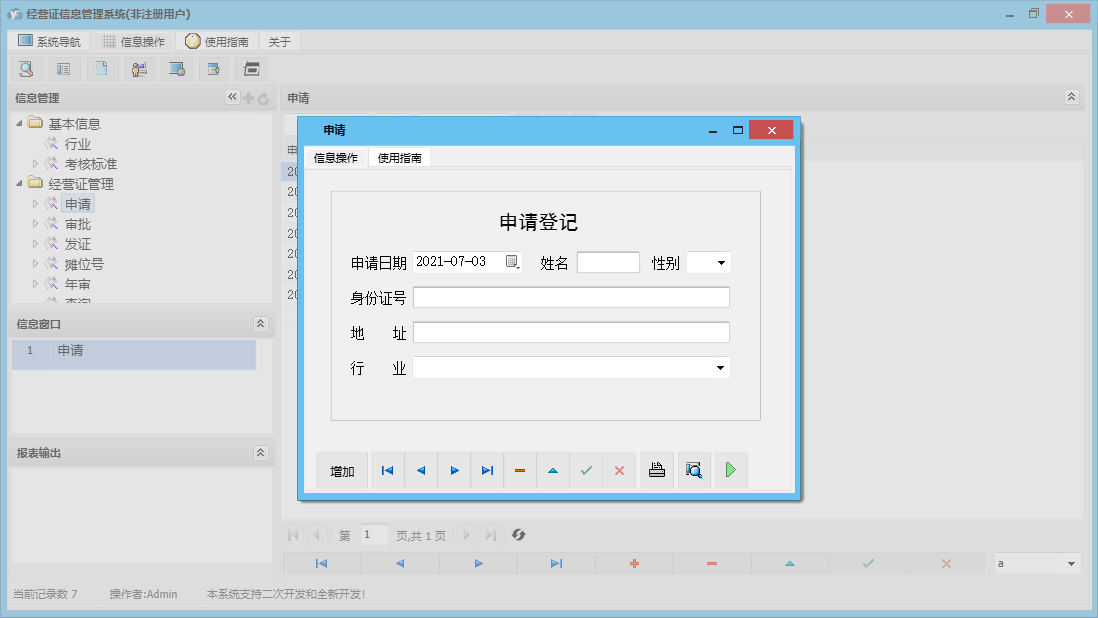The height and width of the screenshot is (618, 1098).
Task: Open the 申请日期 date picker
Action: coord(513,261)
